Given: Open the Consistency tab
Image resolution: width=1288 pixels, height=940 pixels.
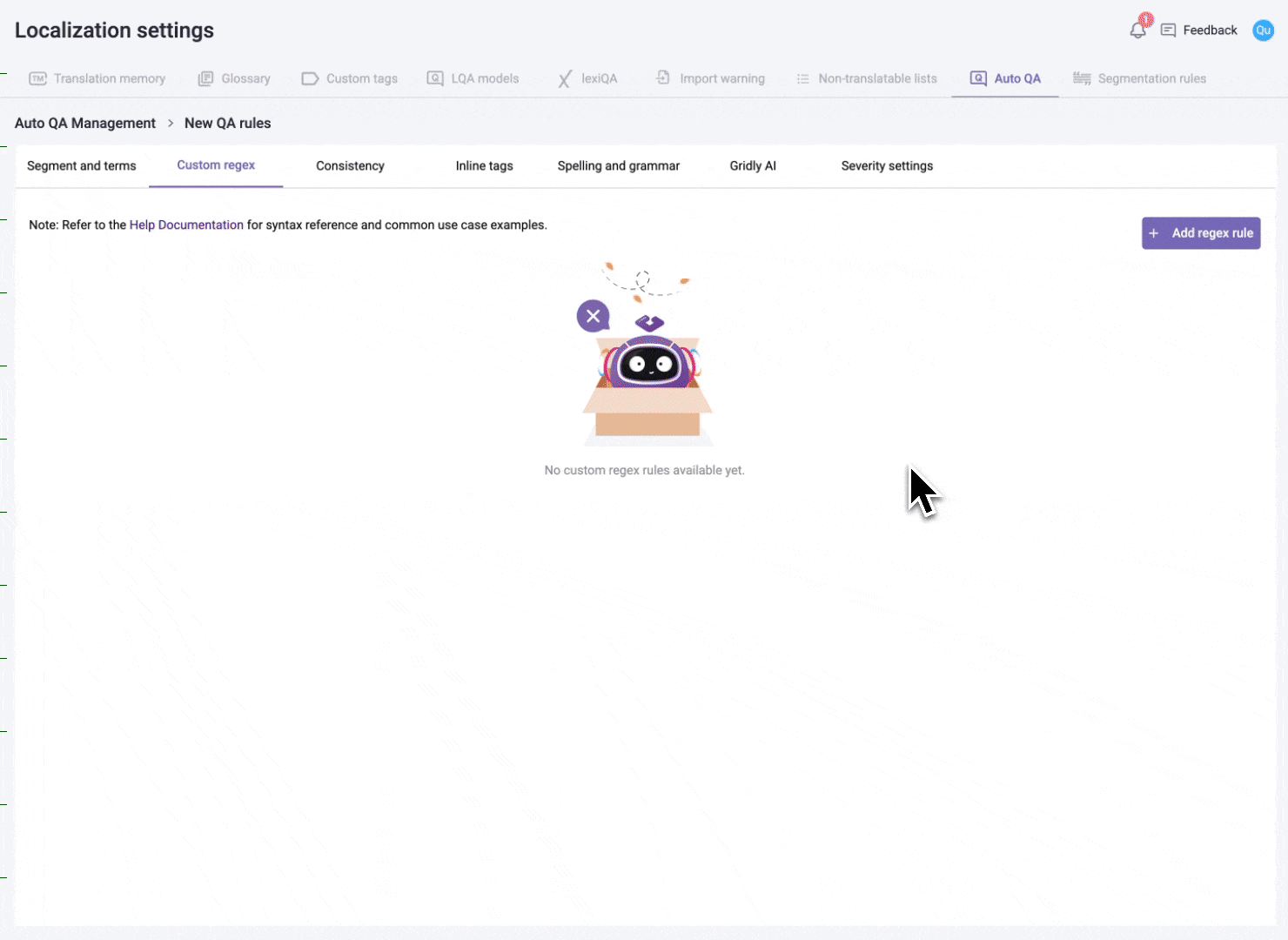Looking at the screenshot, I should point(350,166).
